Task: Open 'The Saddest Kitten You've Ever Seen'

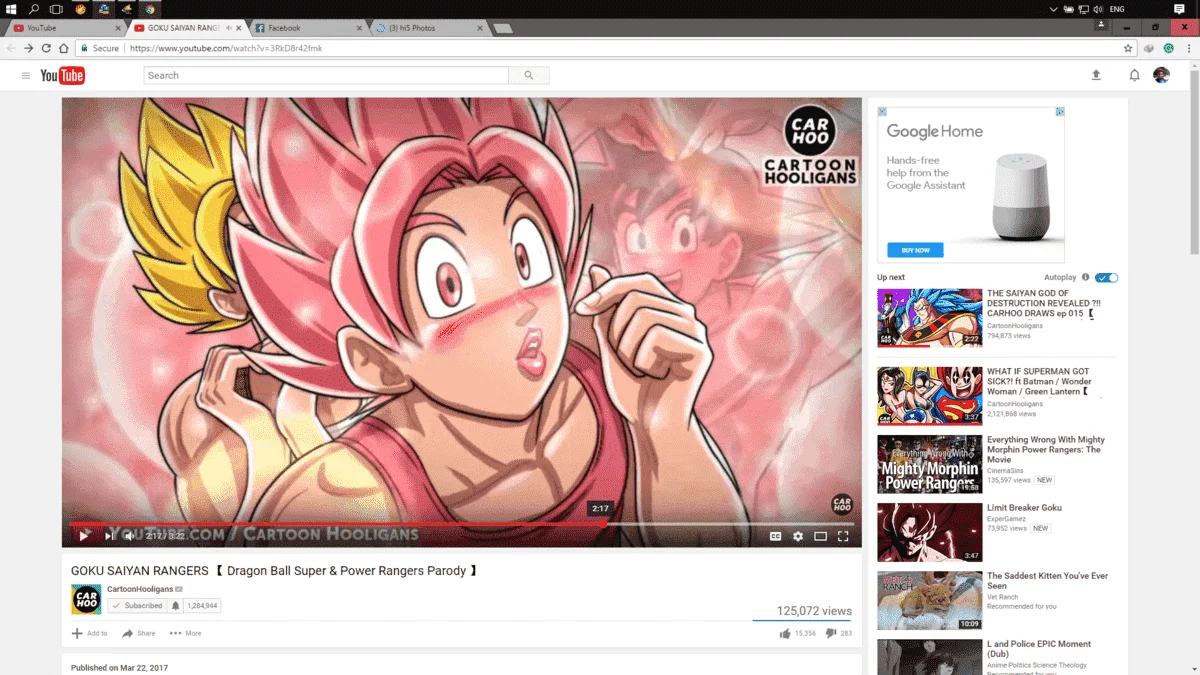Action: 1047,581
